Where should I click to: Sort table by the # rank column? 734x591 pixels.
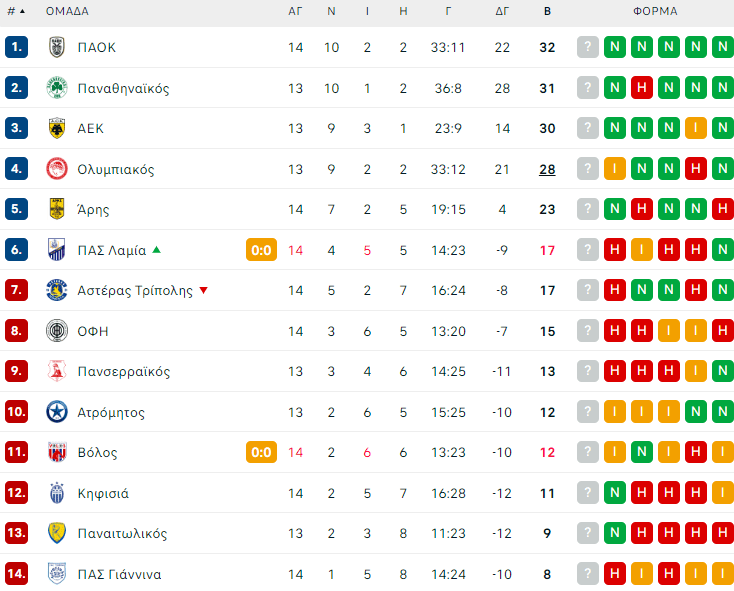tap(16, 12)
